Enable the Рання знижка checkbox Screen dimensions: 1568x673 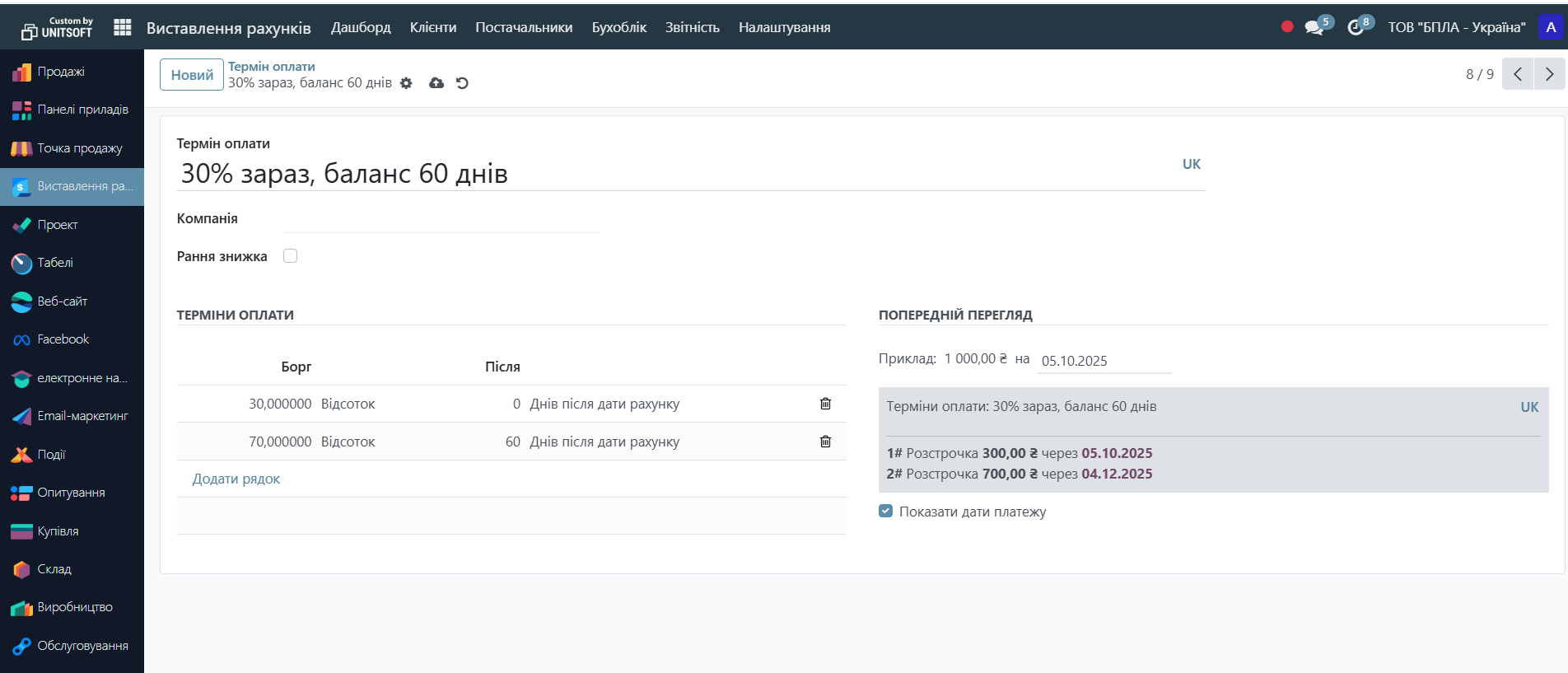tap(290, 256)
